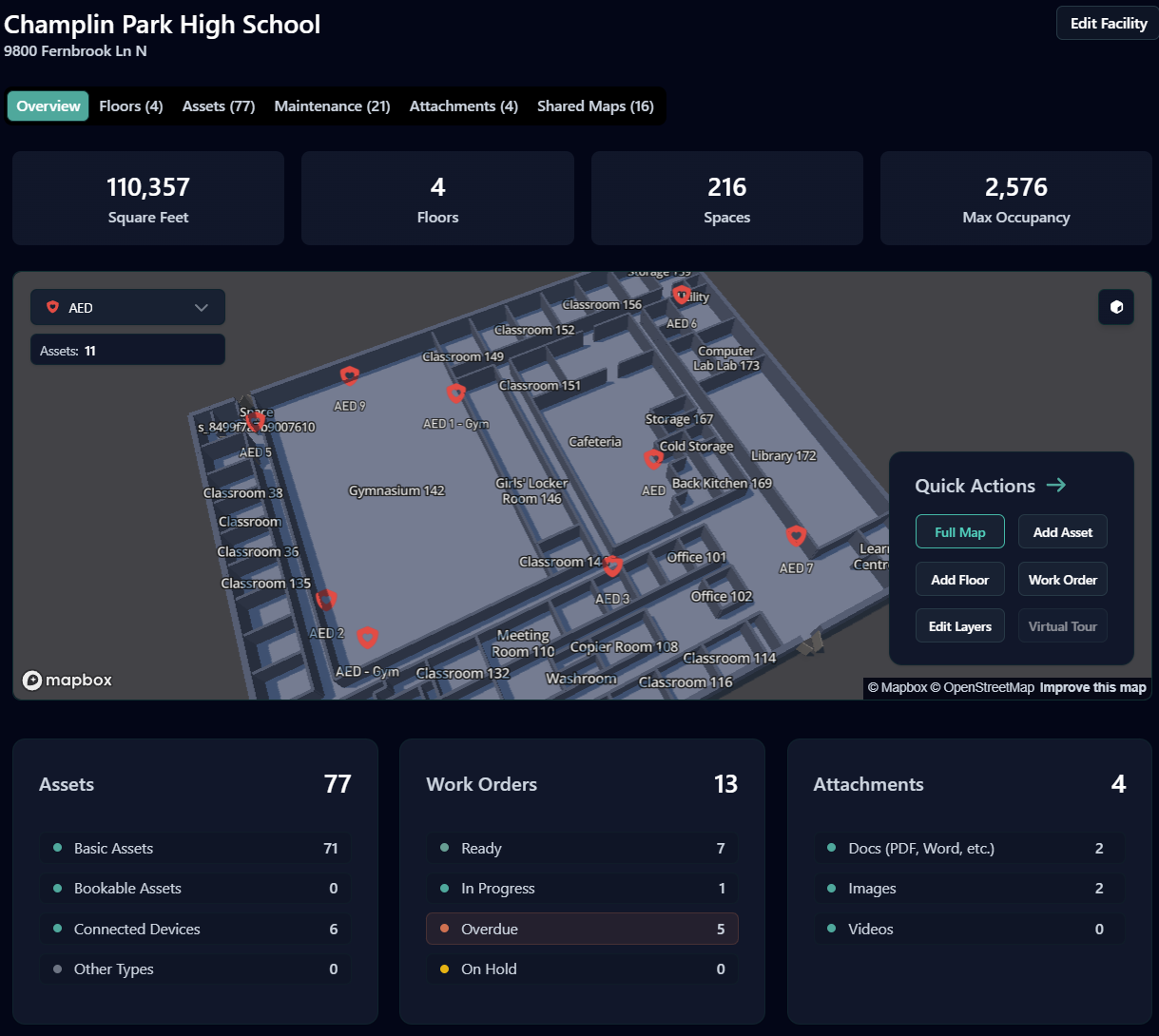Screen dimensions: 1159x1036
Task: Open the Attachments (4) tab
Action: coord(464,106)
